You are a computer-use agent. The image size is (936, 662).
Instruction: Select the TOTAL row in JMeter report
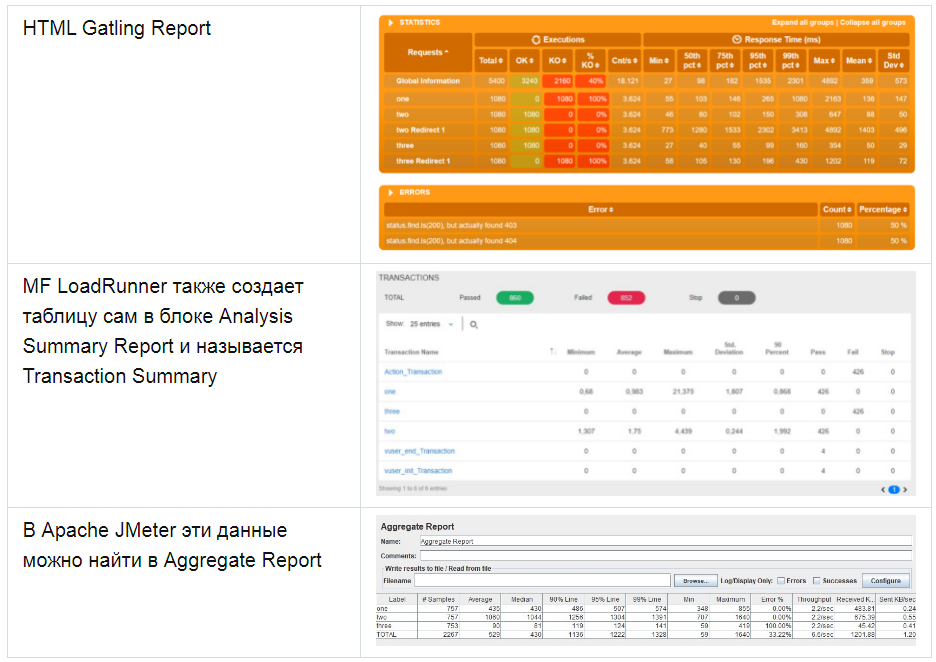(646, 635)
